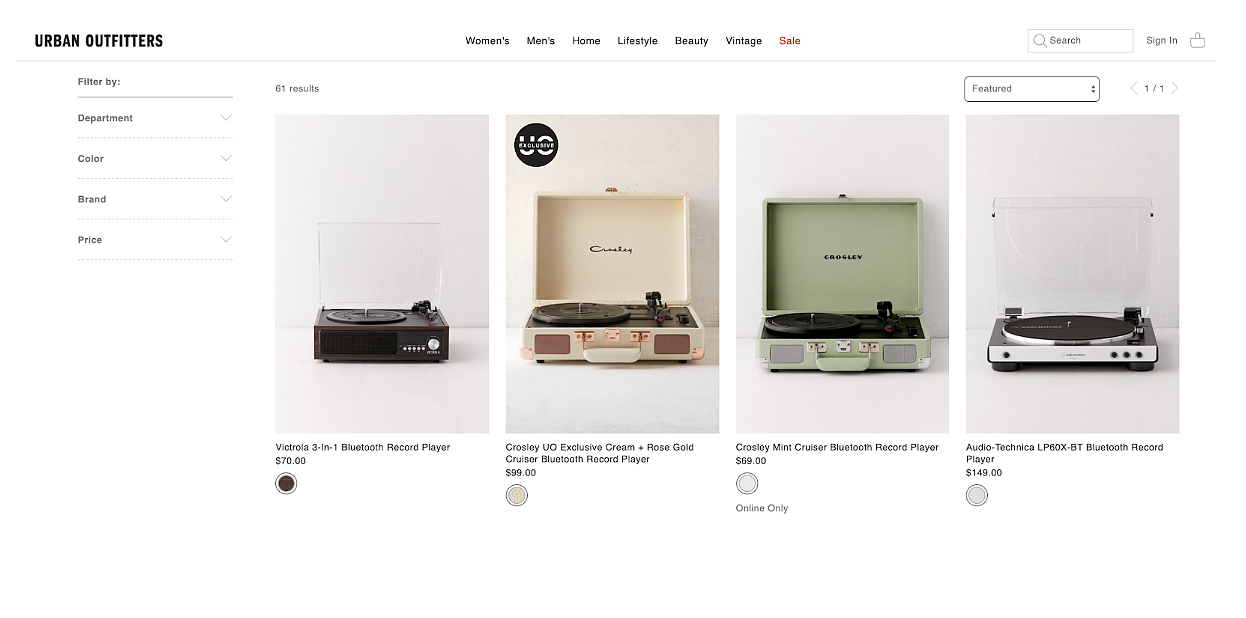Click the Sign In link
1246x618 pixels.
[1162, 41]
